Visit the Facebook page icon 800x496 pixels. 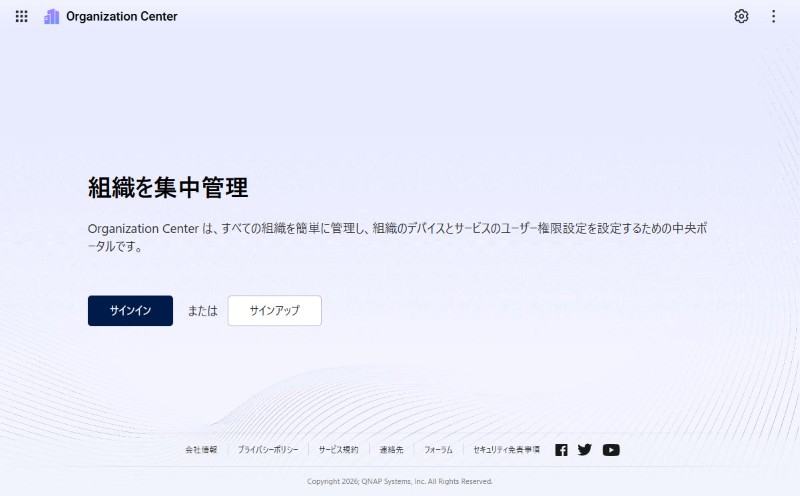[561, 450]
